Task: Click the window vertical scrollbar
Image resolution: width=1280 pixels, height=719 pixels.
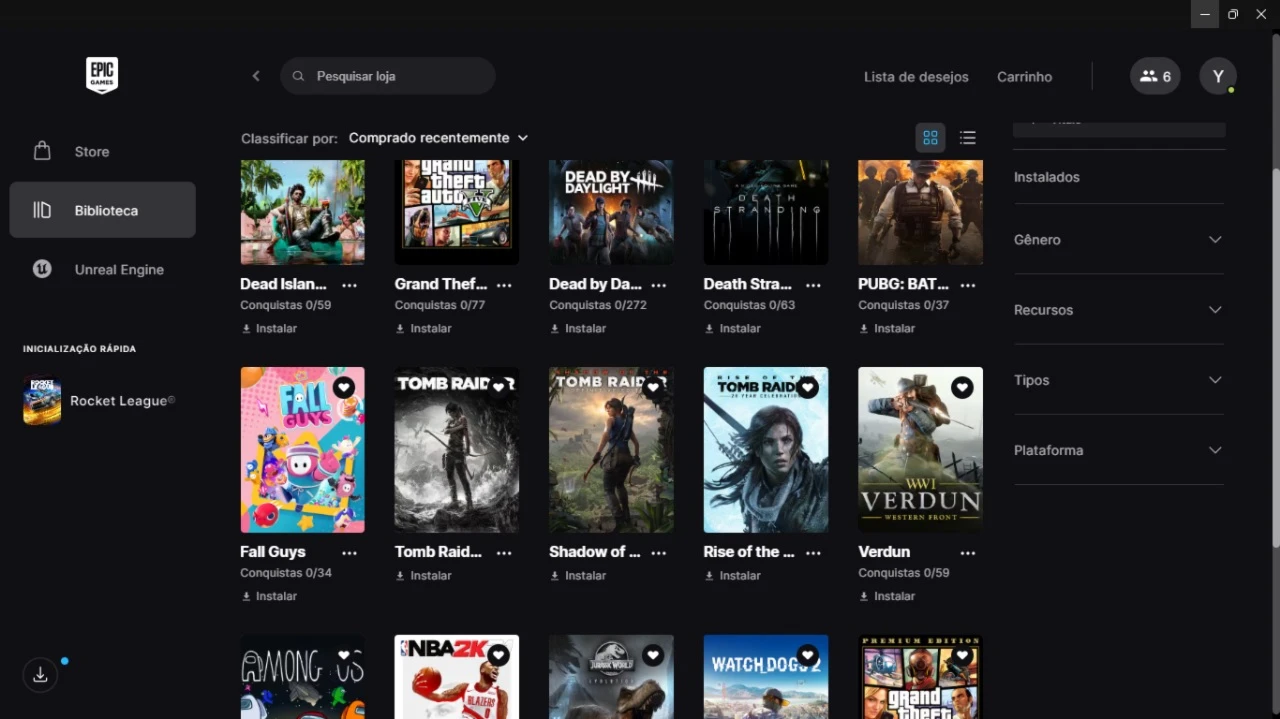Action: click(1275, 358)
